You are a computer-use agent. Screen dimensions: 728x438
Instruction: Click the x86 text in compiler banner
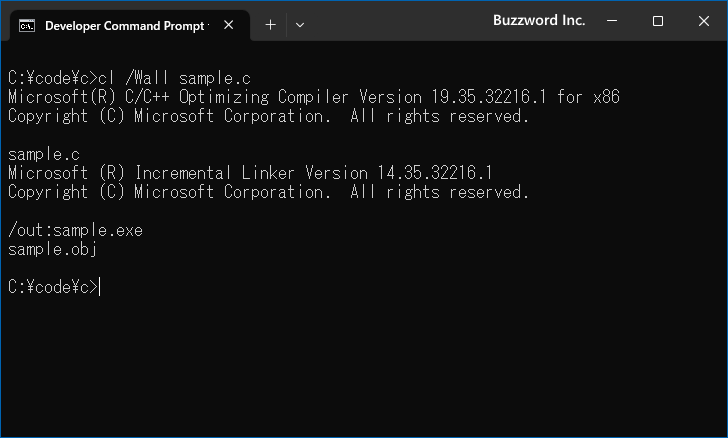click(606, 97)
